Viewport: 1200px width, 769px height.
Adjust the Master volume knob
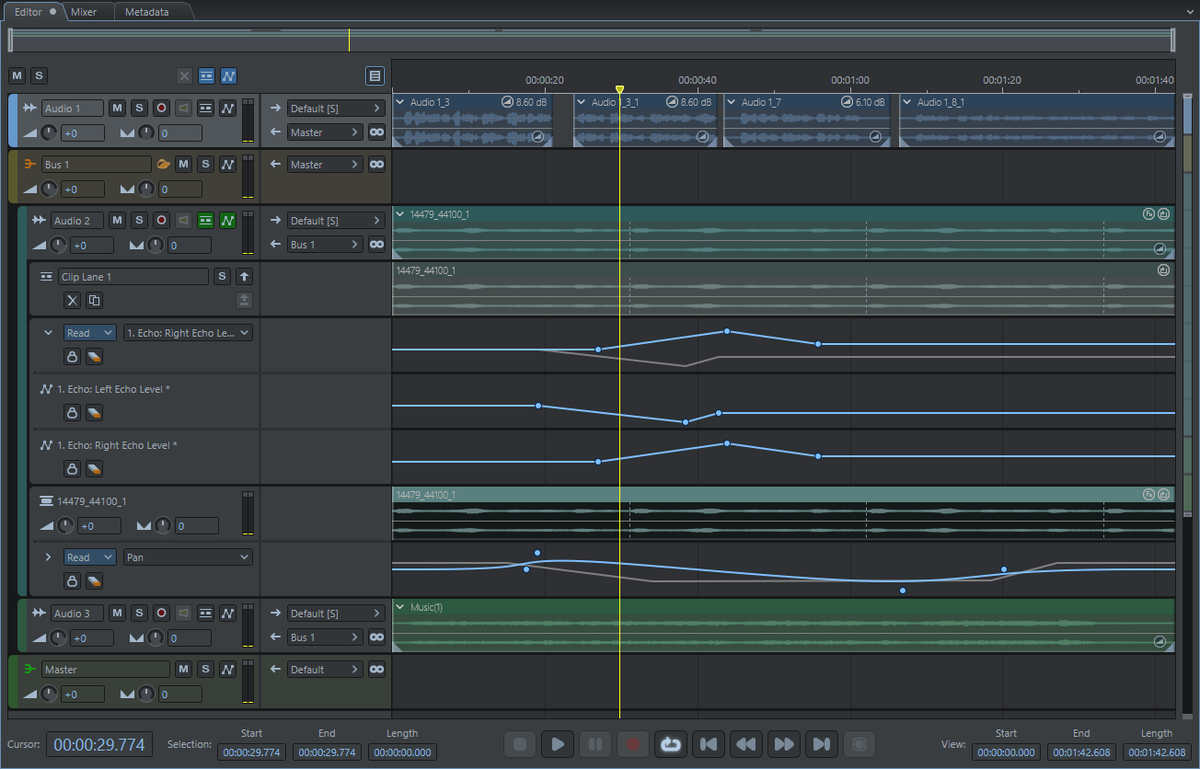(49, 694)
